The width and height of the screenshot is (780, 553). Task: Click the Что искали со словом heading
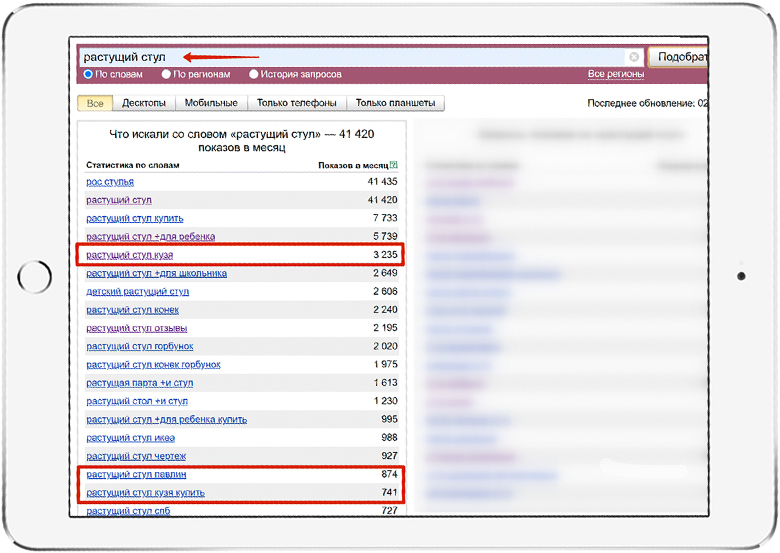(x=242, y=141)
